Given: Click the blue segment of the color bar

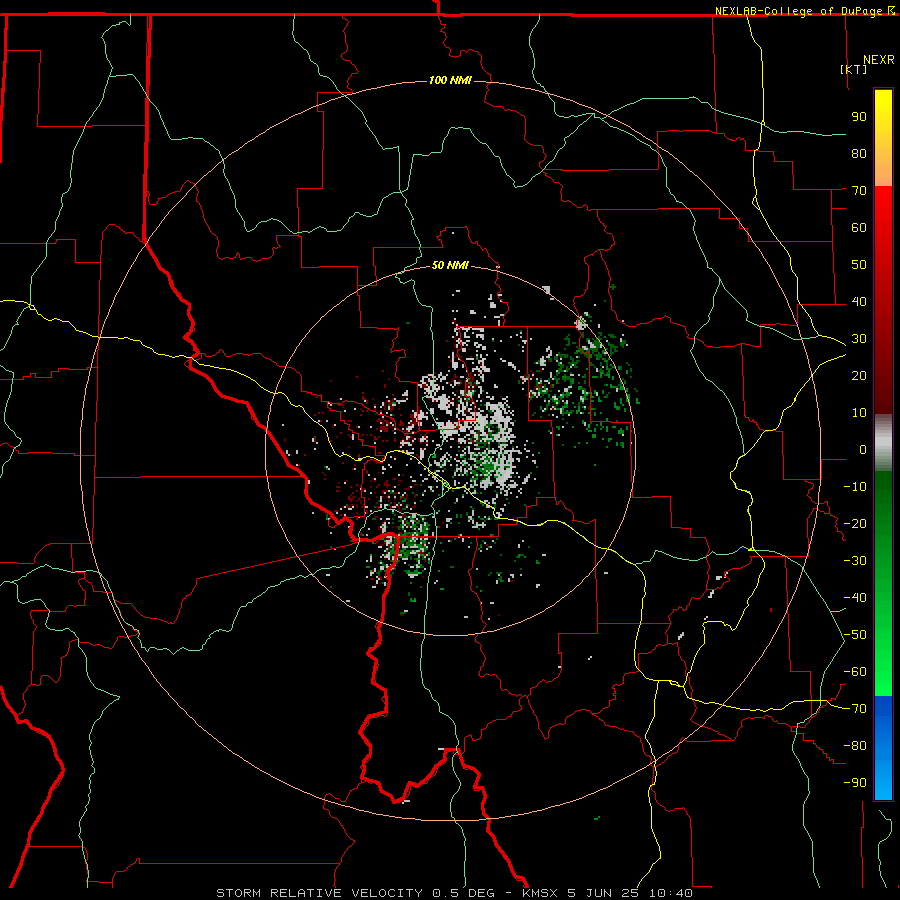Looking at the screenshot, I should point(883,748).
